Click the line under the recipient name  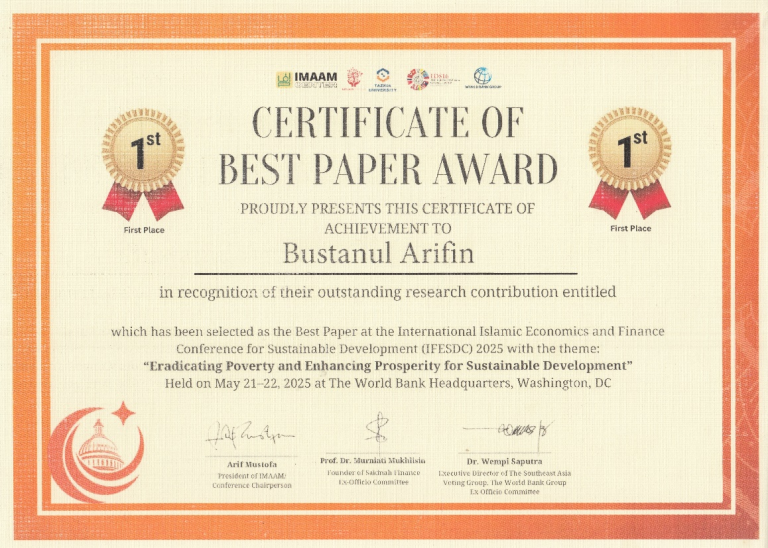pos(385,274)
